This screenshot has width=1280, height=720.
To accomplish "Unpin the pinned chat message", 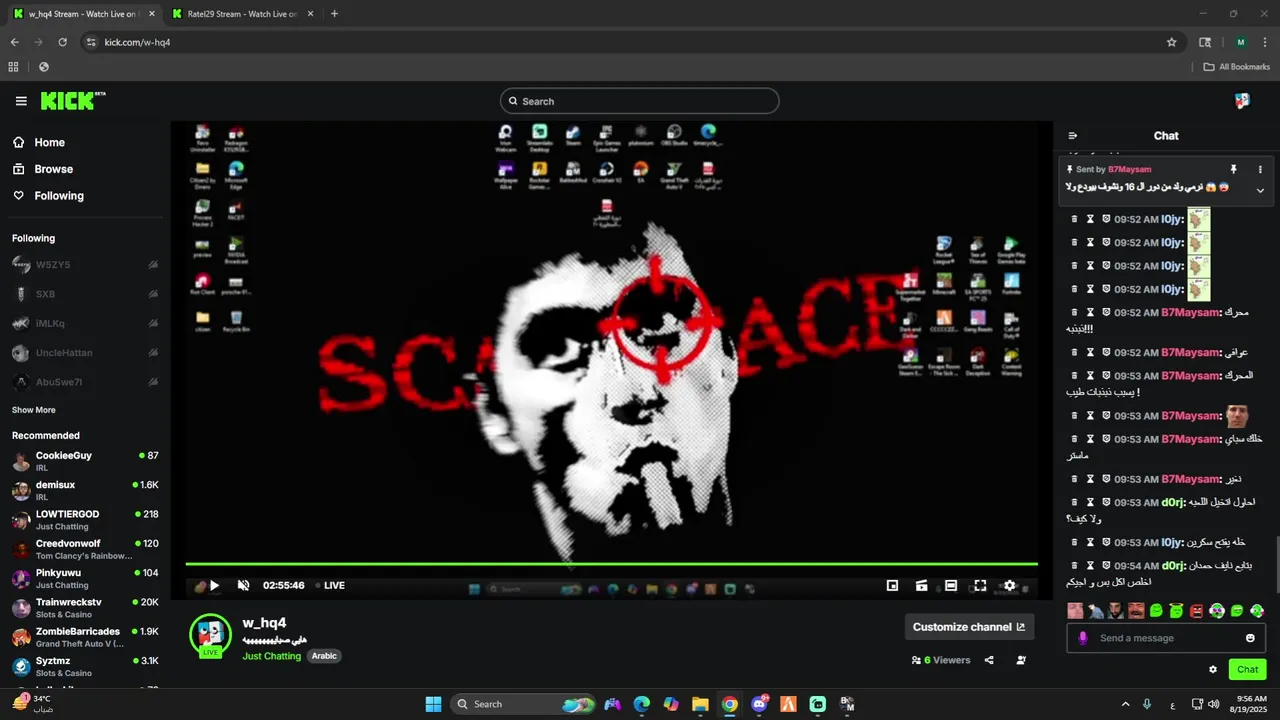I will (x=1233, y=170).
